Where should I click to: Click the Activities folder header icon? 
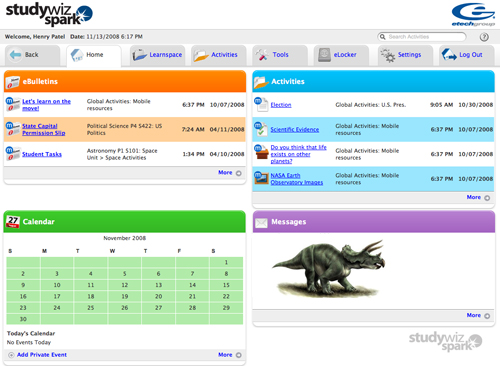261,82
